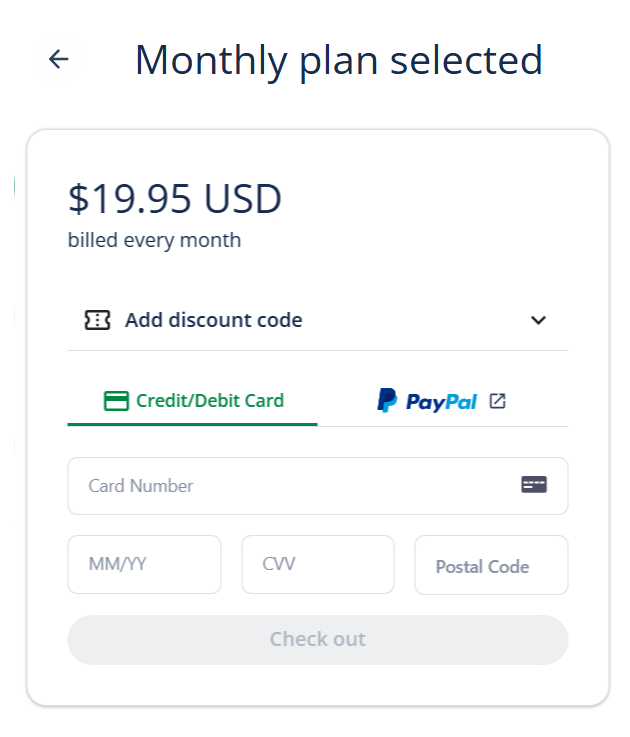630x737 pixels.
Task: Select the PayPal payment tab
Action: pos(442,402)
